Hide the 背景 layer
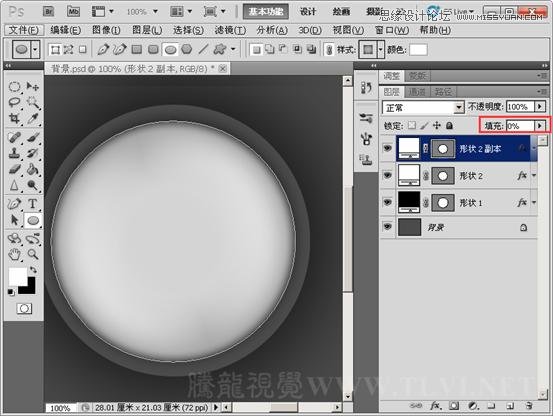Image resolution: width=553 pixels, height=416 pixels. tap(388, 227)
